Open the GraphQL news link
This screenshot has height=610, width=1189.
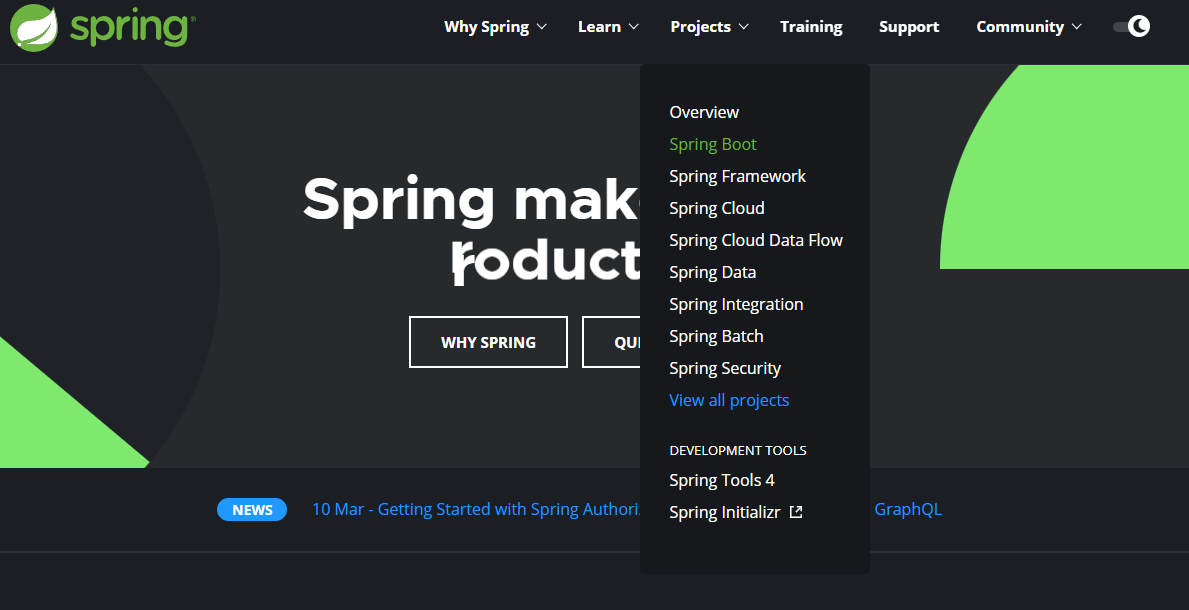click(x=908, y=509)
